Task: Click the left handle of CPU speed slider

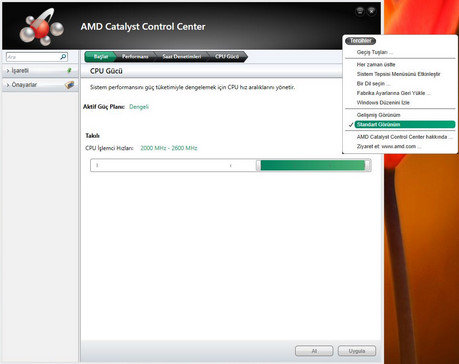Action: click(x=258, y=165)
